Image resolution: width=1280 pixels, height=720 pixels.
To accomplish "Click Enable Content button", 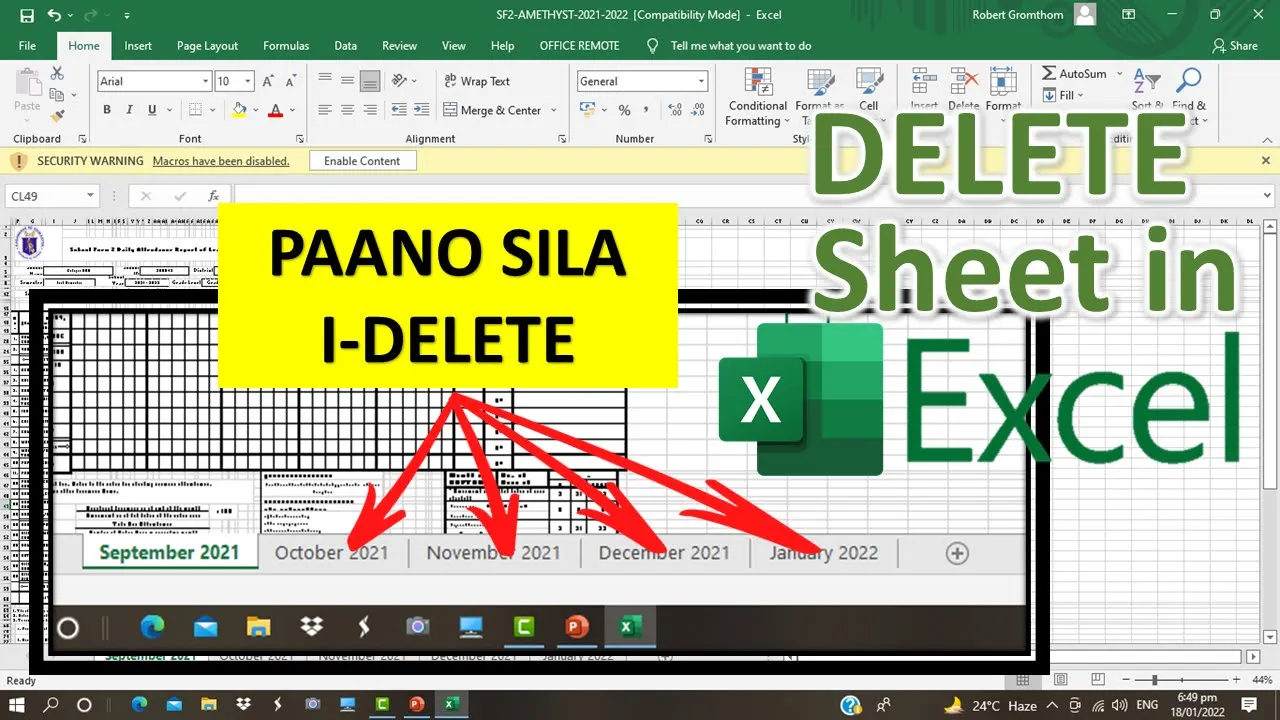I will 362,161.
